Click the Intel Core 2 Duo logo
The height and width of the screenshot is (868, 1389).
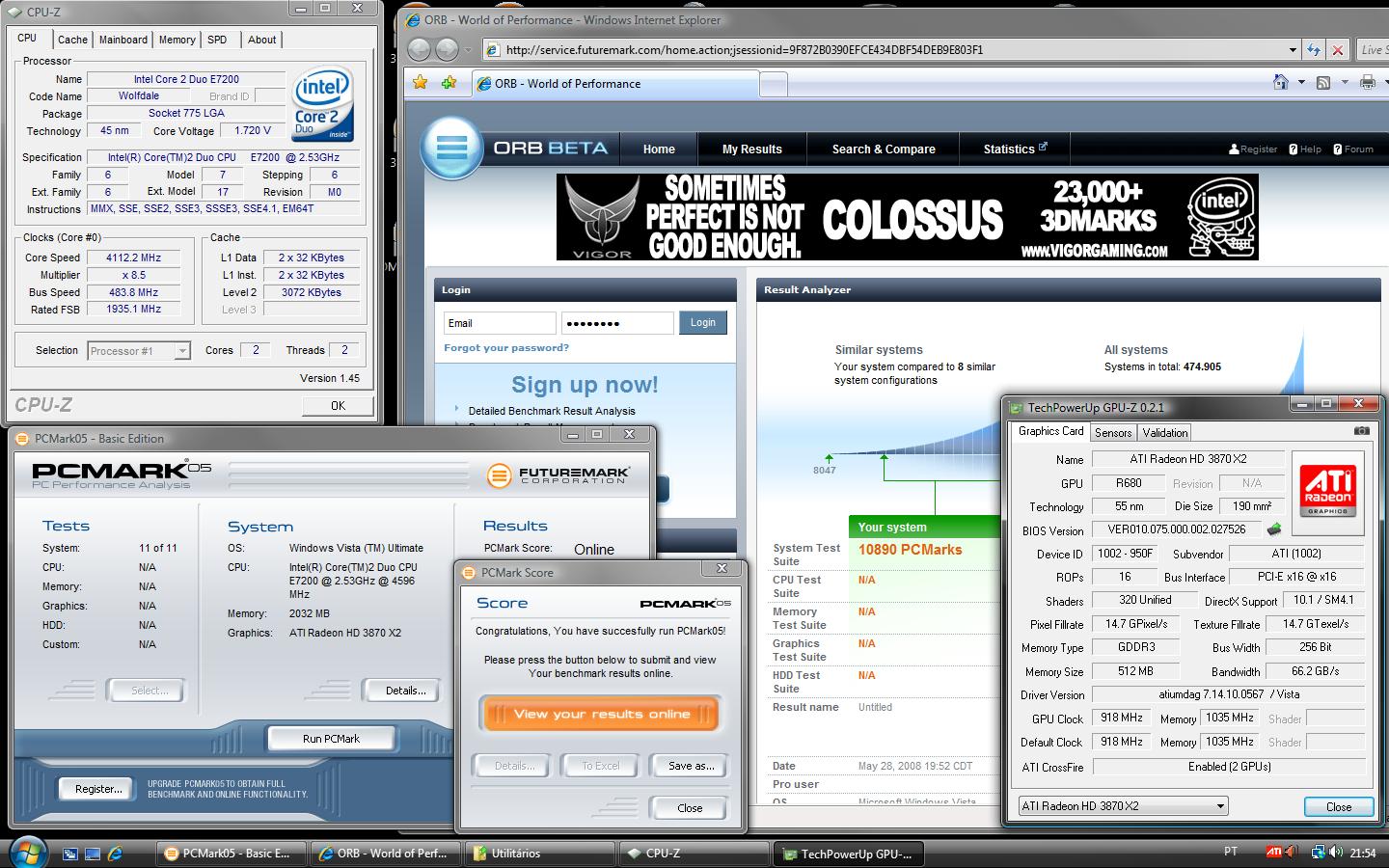(322, 104)
